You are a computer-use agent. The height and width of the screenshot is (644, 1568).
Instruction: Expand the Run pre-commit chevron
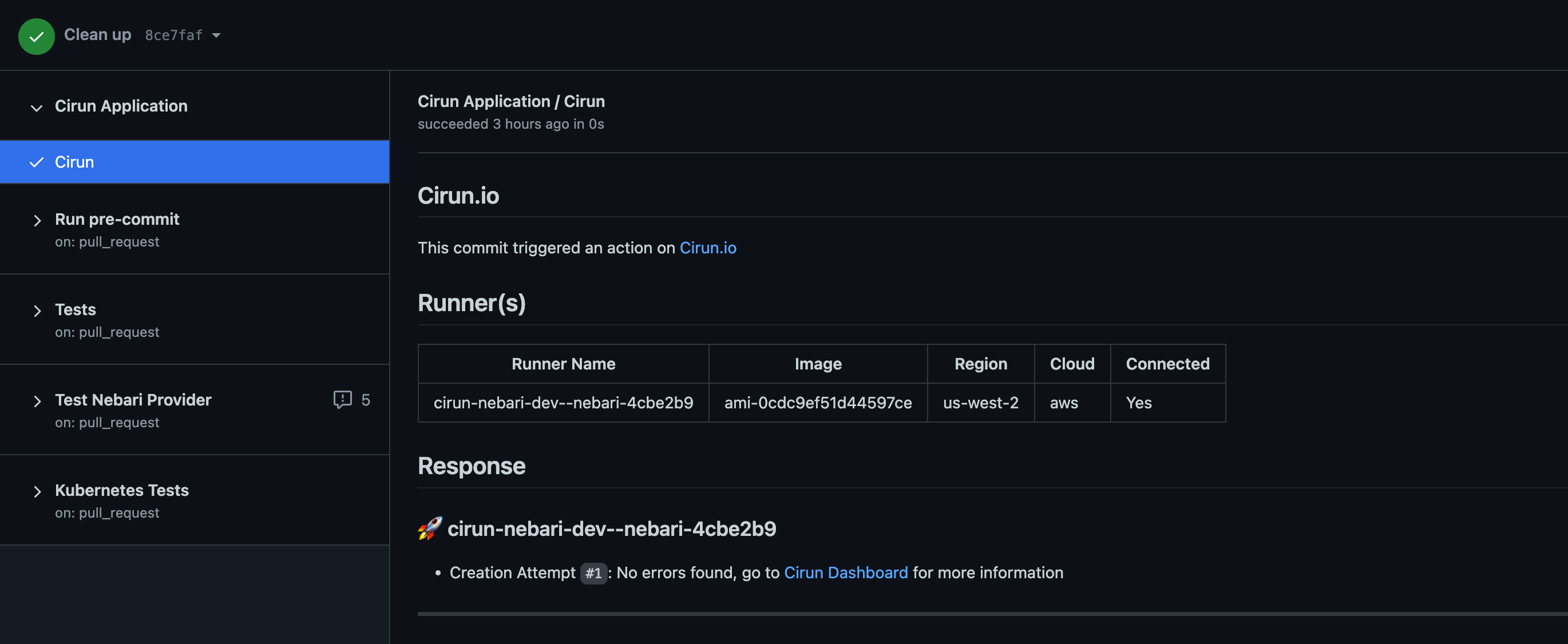[37, 220]
